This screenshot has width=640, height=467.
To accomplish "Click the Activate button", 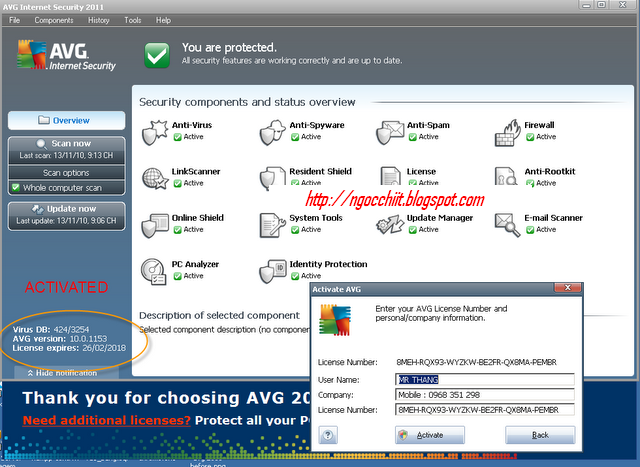I will pos(429,435).
